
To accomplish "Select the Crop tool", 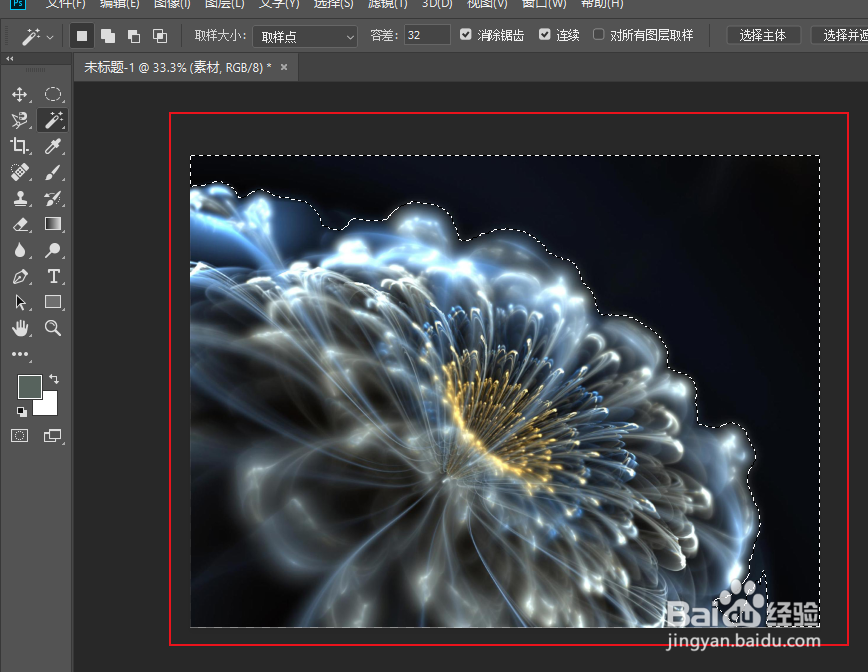I will tap(20, 146).
